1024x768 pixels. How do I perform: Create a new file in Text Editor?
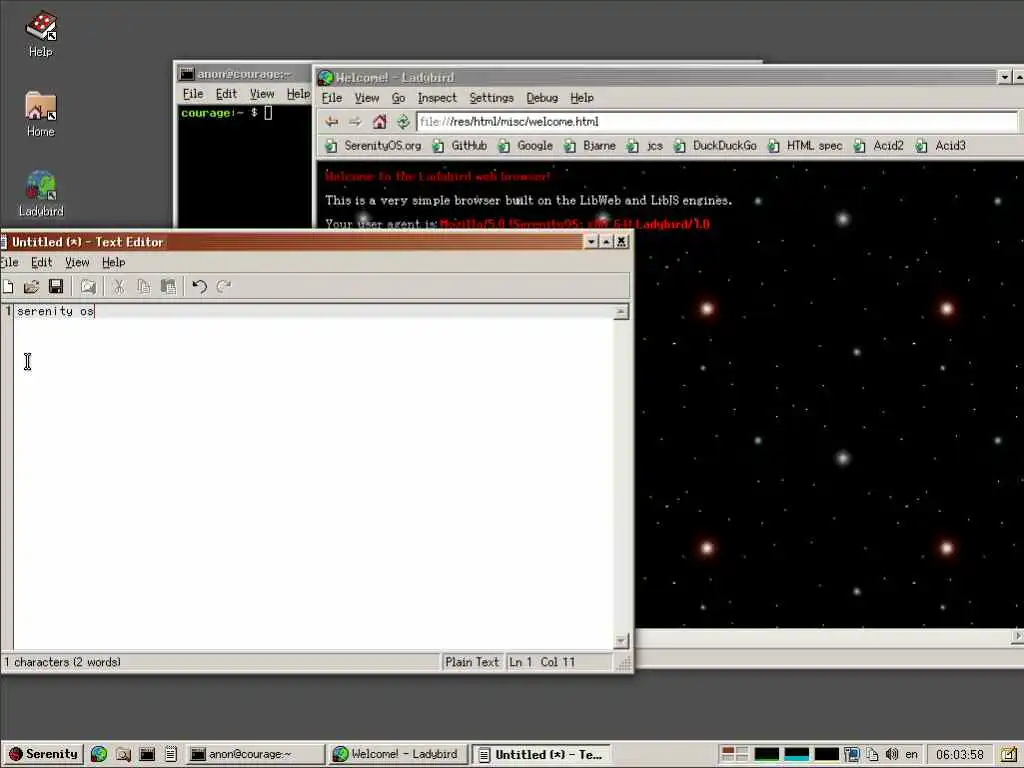coord(8,286)
